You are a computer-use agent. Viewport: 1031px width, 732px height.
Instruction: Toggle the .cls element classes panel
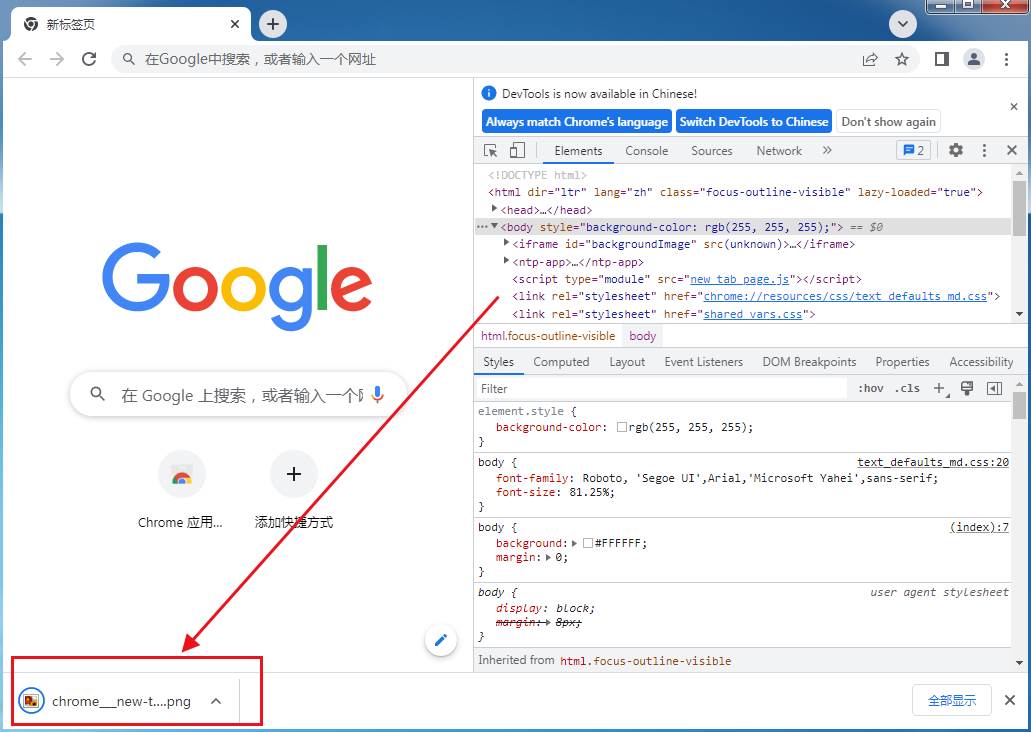(907, 388)
